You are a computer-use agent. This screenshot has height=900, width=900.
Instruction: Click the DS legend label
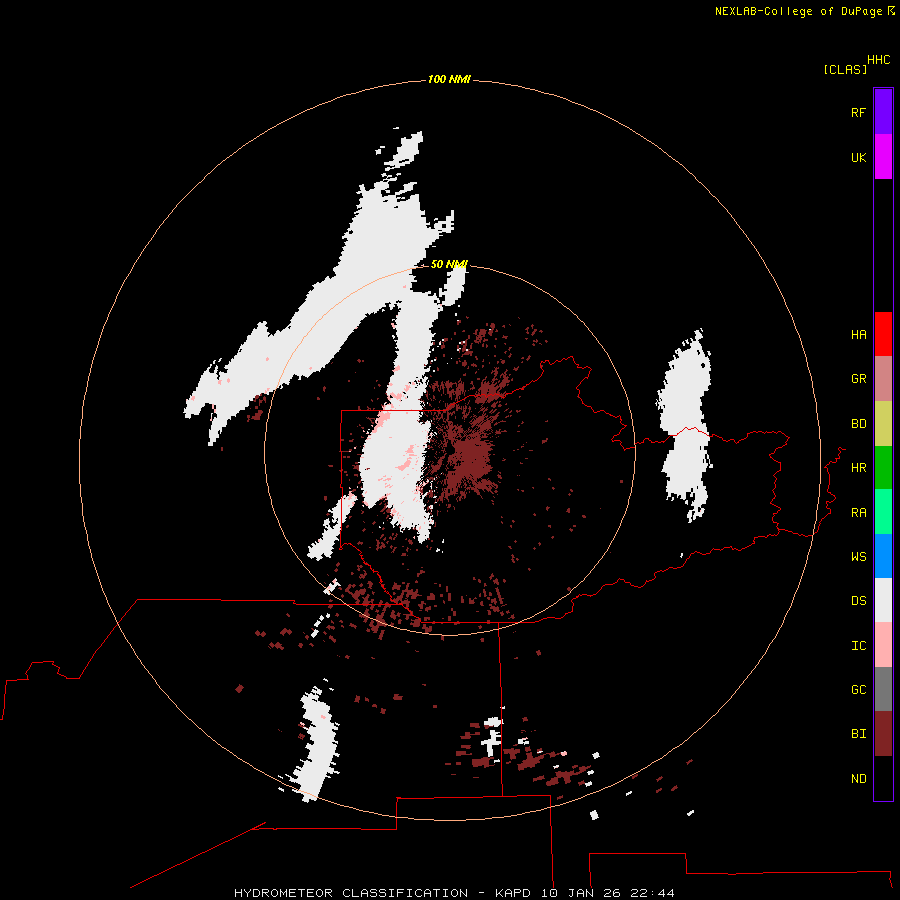(858, 601)
